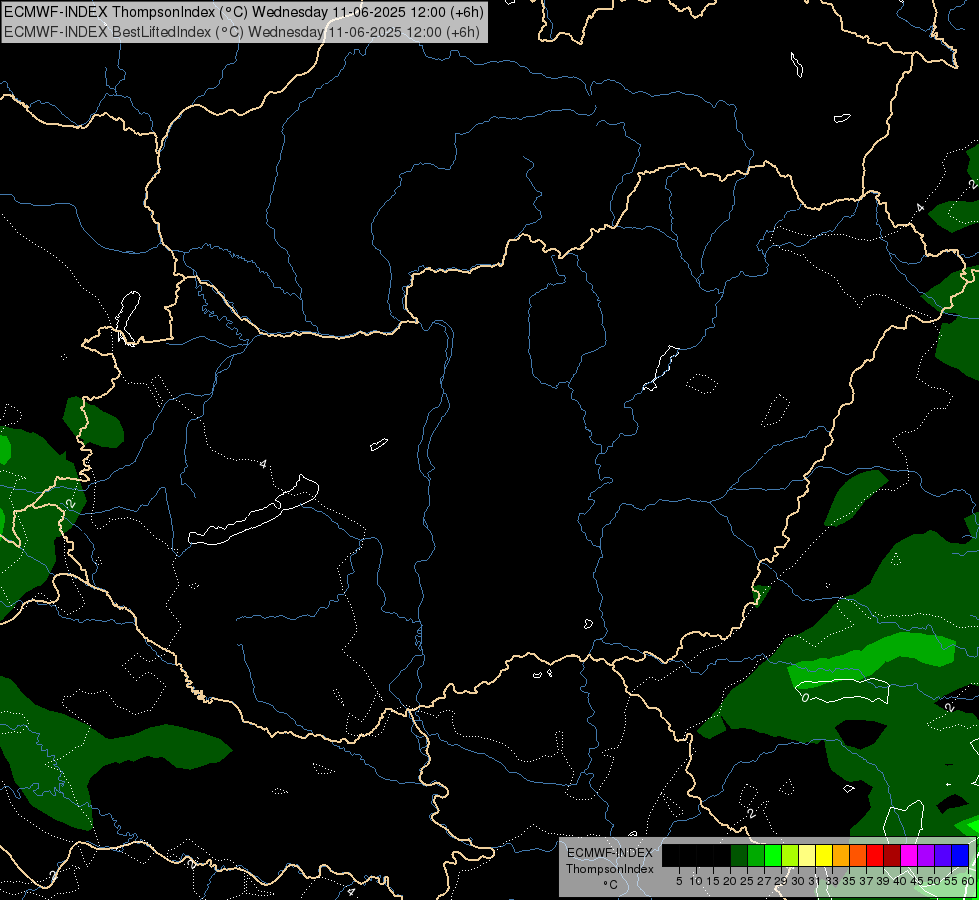Click the blue 55–60 legend swatch
The height and width of the screenshot is (900, 979).
tap(960, 855)
